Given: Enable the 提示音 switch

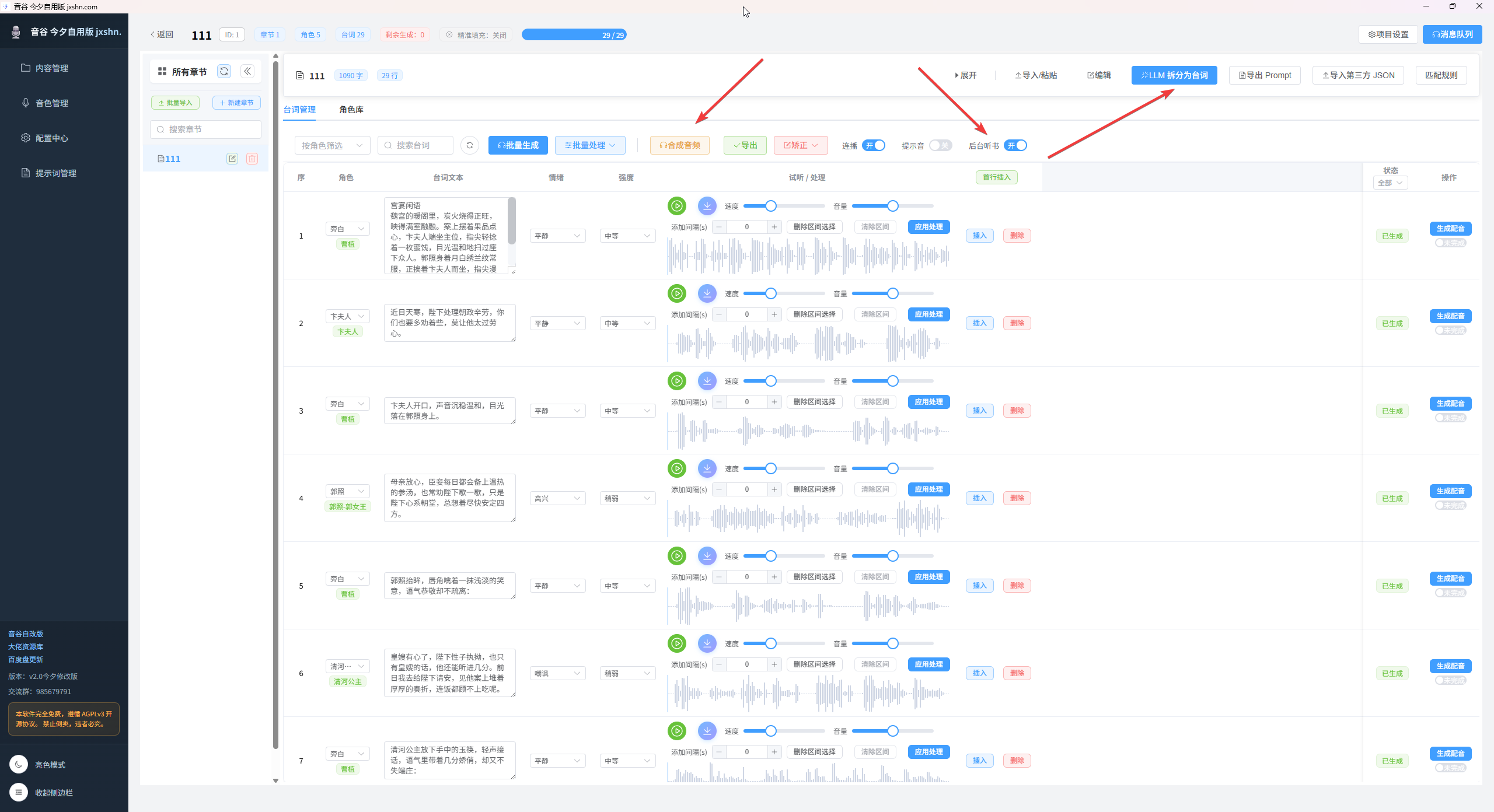Looking at the screenshot, I should coord(940,145).
